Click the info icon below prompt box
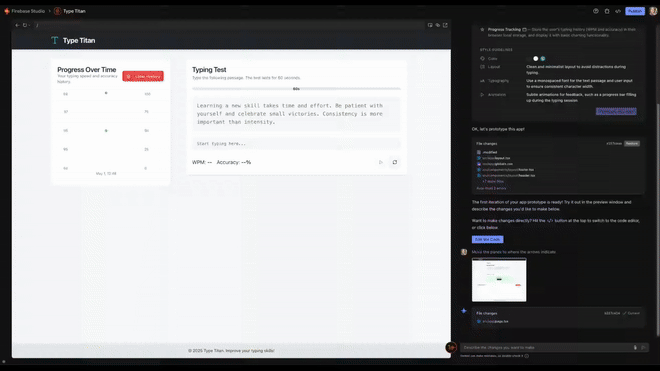The height and width of the screenshot is (371, 660). point(527,356)
